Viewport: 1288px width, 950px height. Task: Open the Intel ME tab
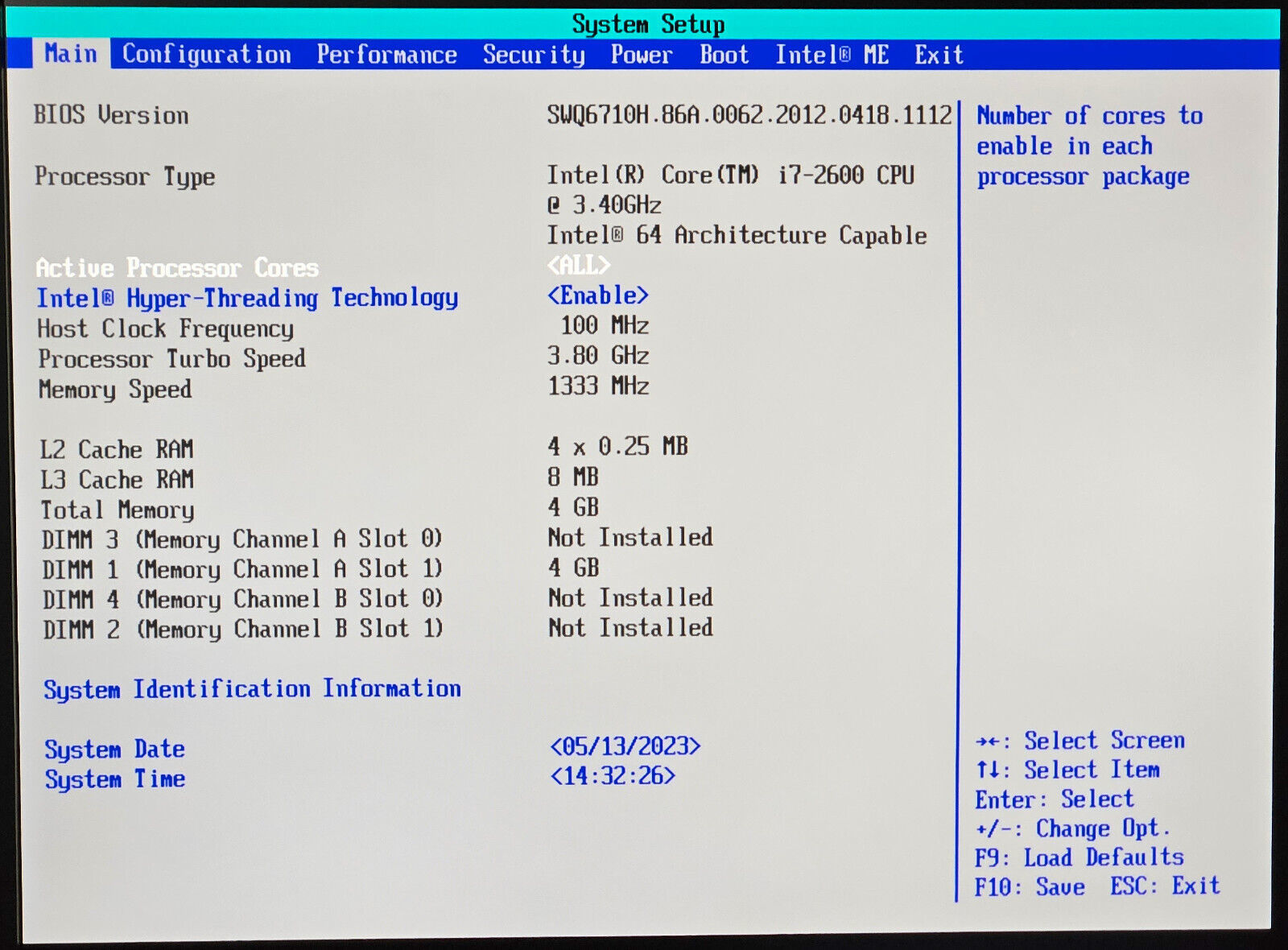coord(832,55)
